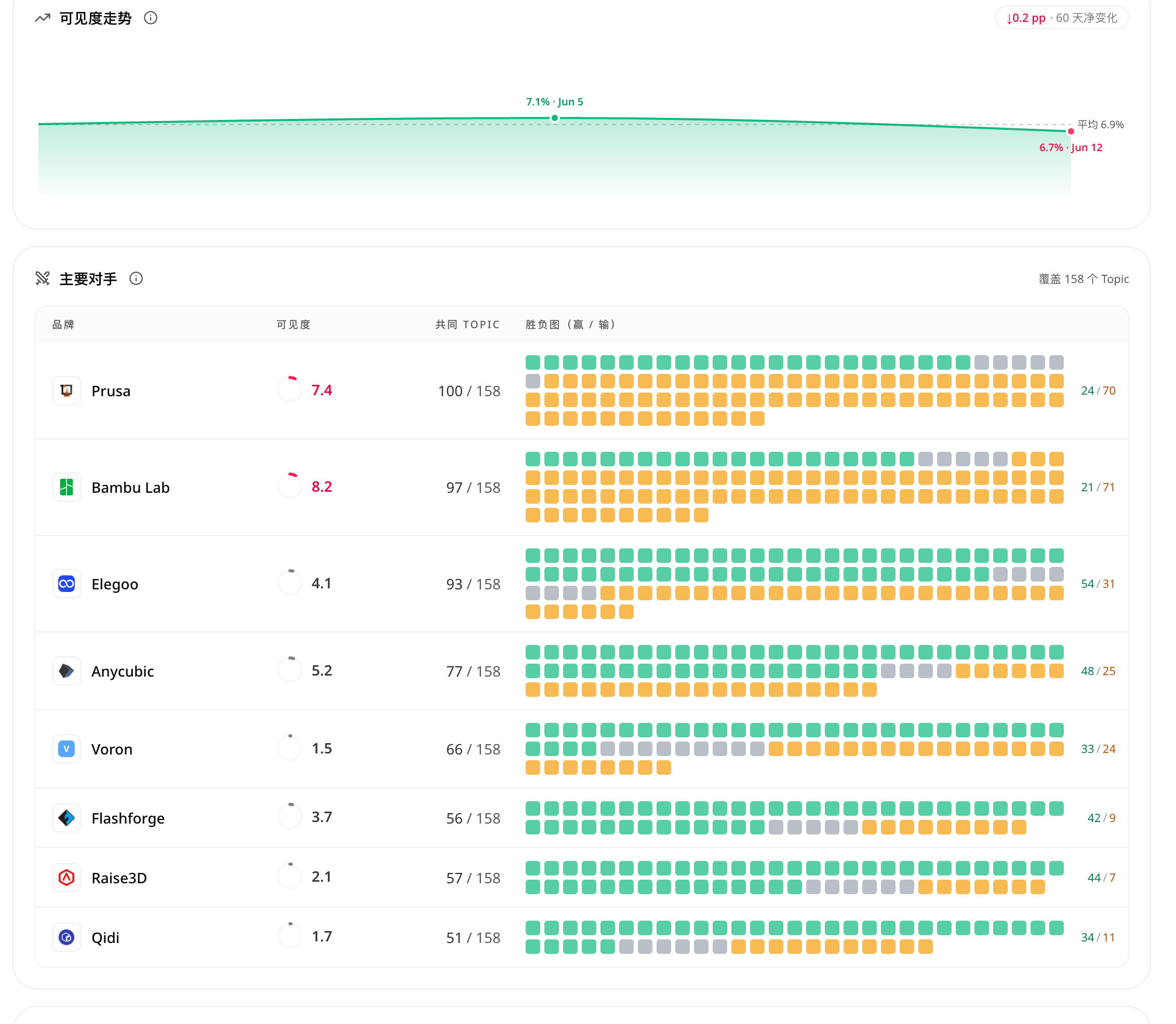Image resolution: width=1176 pixels, height=1024 pixels.
Task: Click Raise3D's shared topic count 57 / 158
Action: coord(473,878)
